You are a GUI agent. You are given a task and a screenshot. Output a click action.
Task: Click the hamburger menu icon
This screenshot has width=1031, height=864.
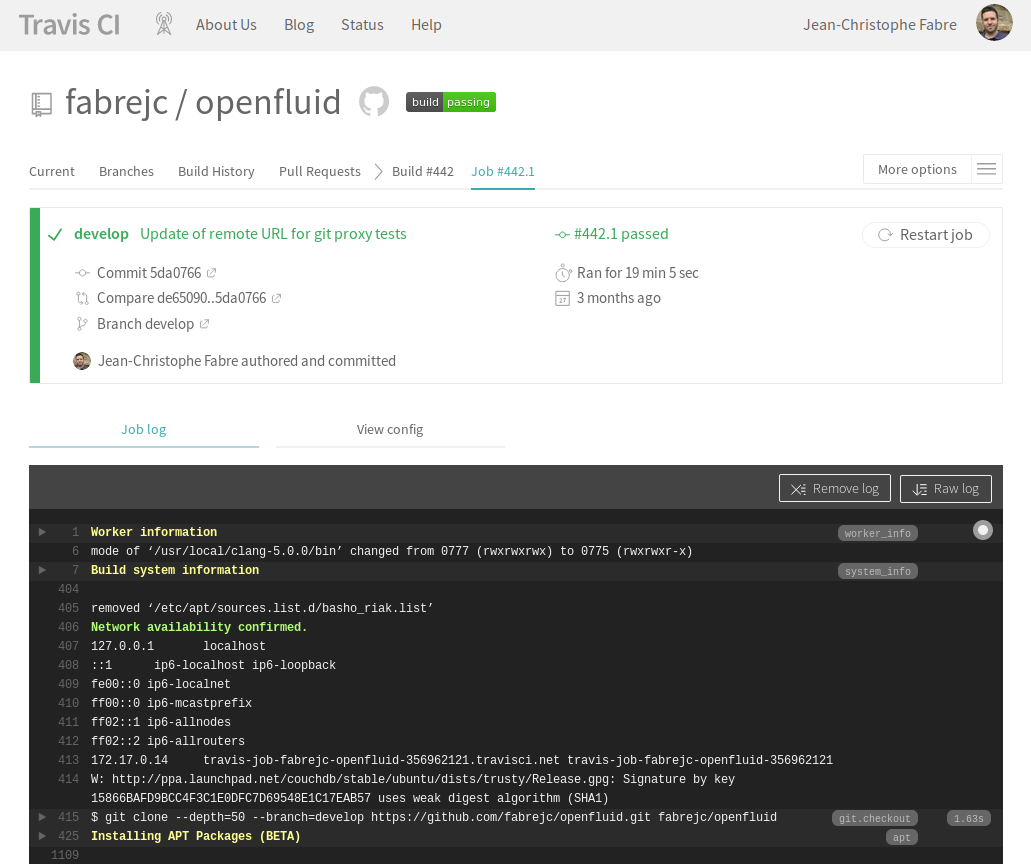[986, 170]
